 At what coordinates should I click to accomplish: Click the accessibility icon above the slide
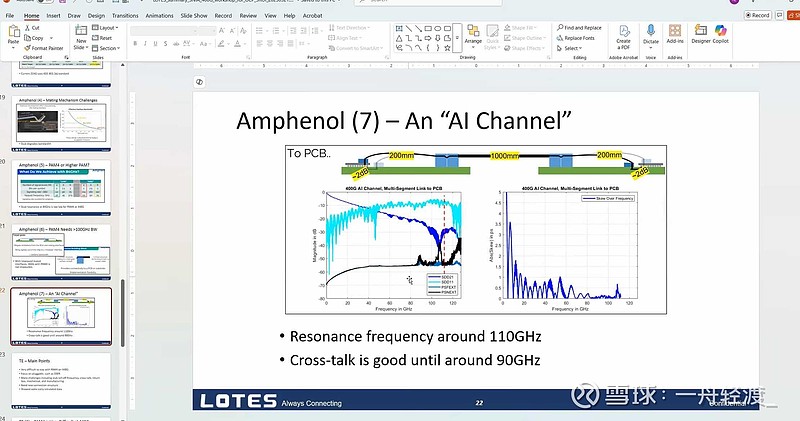tap(199, 82)
